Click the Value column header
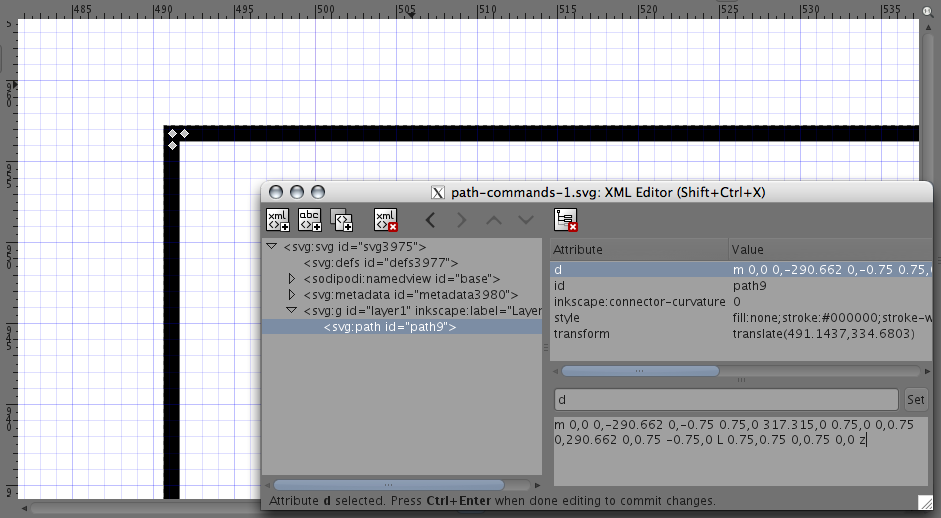Viewport: 941px width, 518px height. point(830,250)
